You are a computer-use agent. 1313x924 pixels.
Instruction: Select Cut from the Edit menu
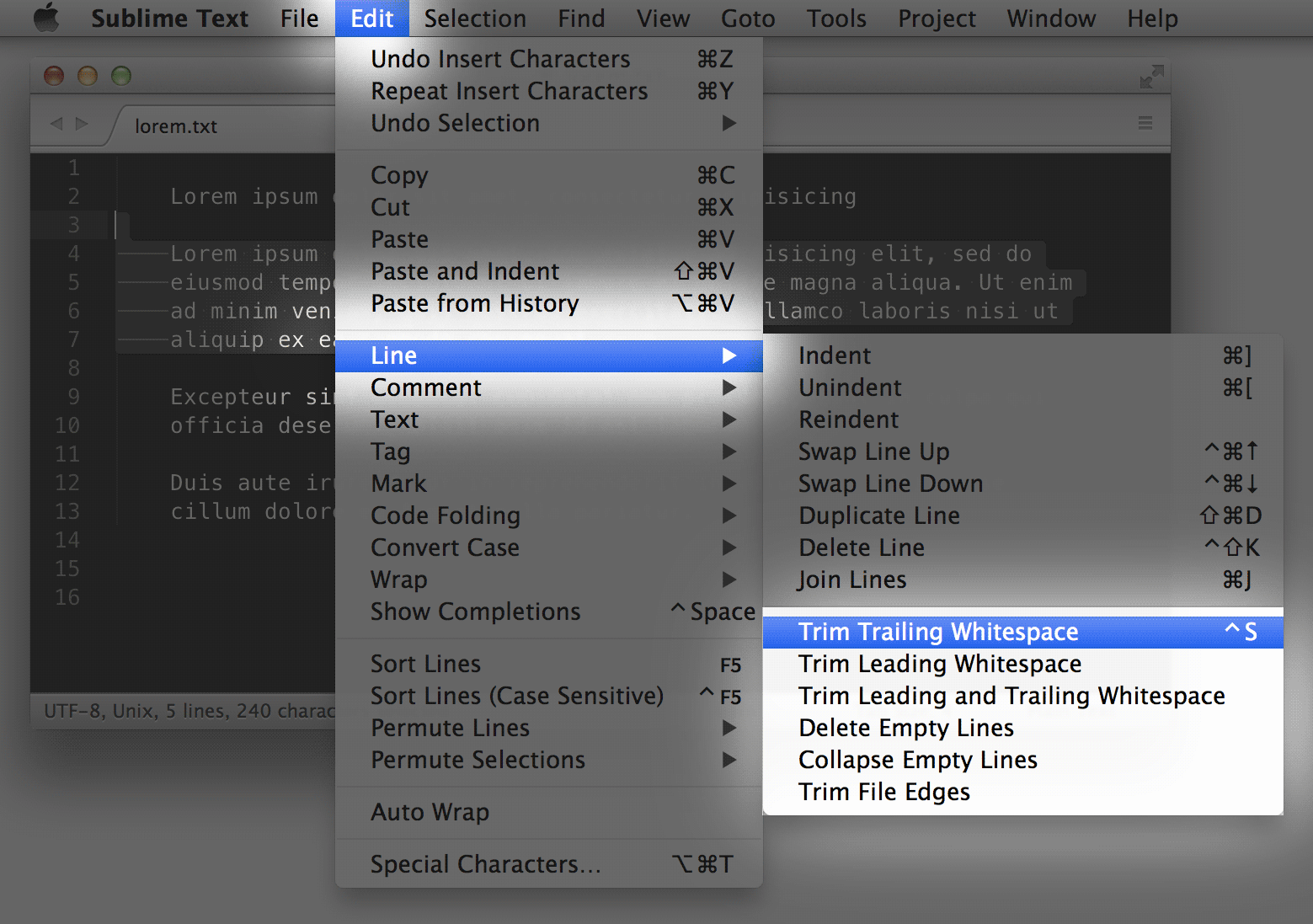tap(549, 207)
